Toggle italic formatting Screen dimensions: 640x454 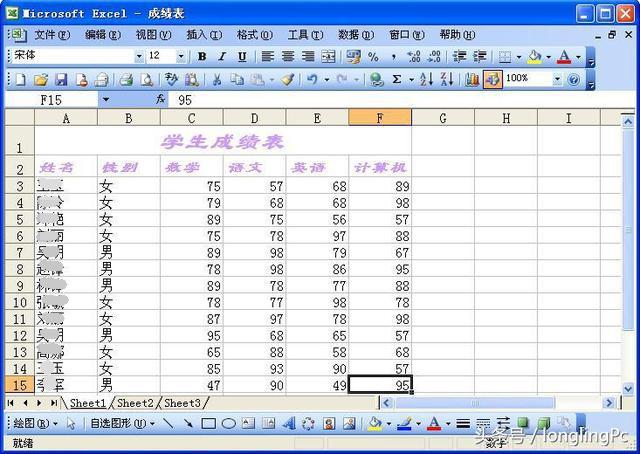pyautogui.click(x=222, y=56)
